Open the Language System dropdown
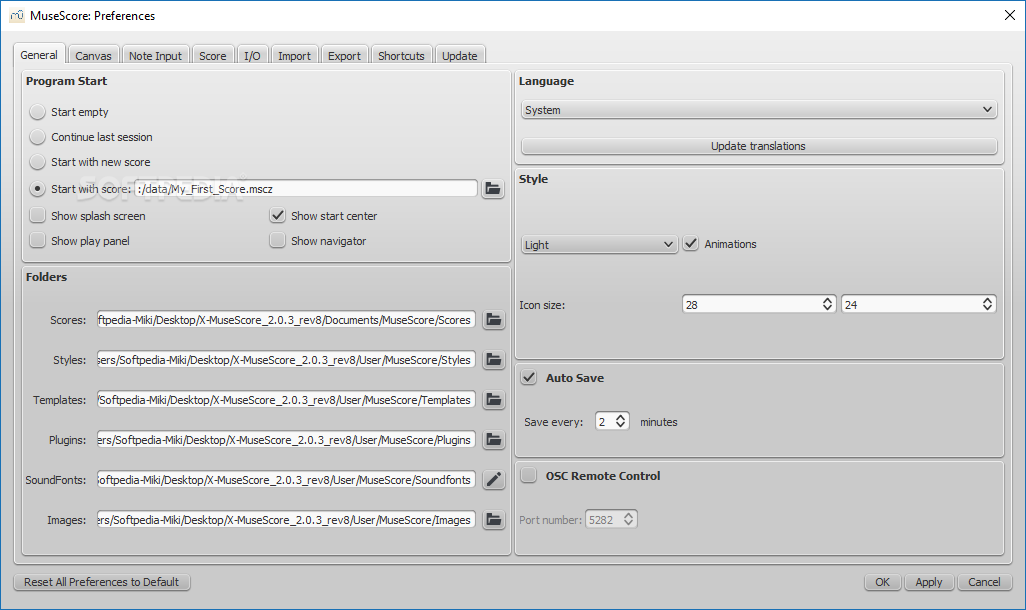This screenshot has height=610, width=1026. pyautogui.click(x=759, y=110)
